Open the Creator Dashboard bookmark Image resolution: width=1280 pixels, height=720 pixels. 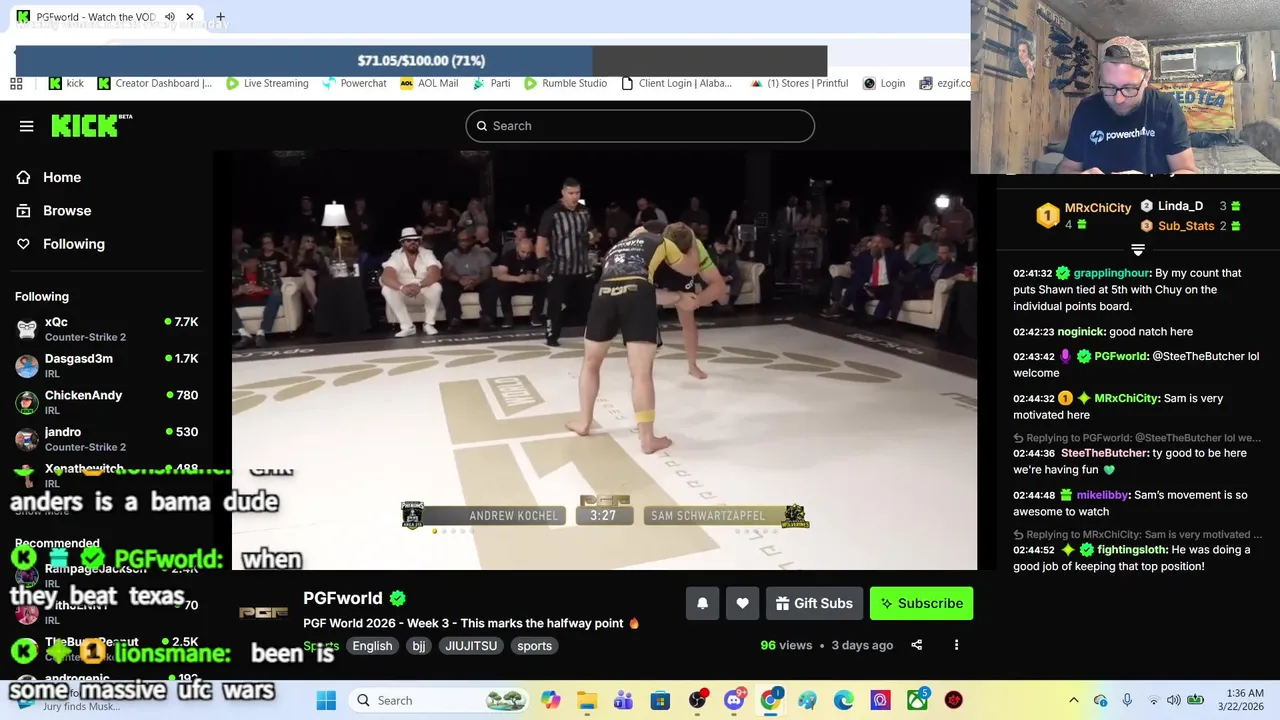[155, 83]
